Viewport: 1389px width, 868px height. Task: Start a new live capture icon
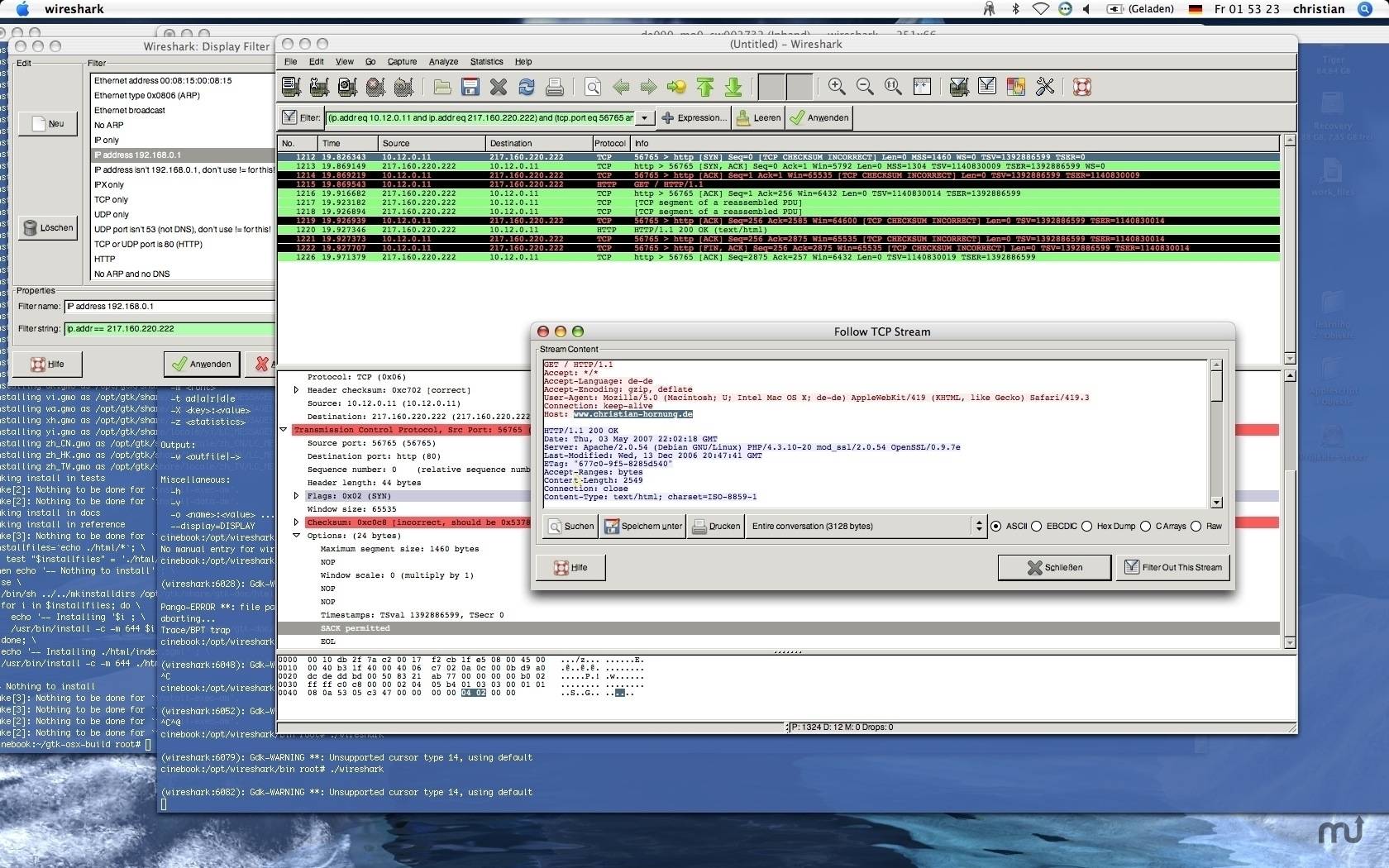[x=347, y=87]
